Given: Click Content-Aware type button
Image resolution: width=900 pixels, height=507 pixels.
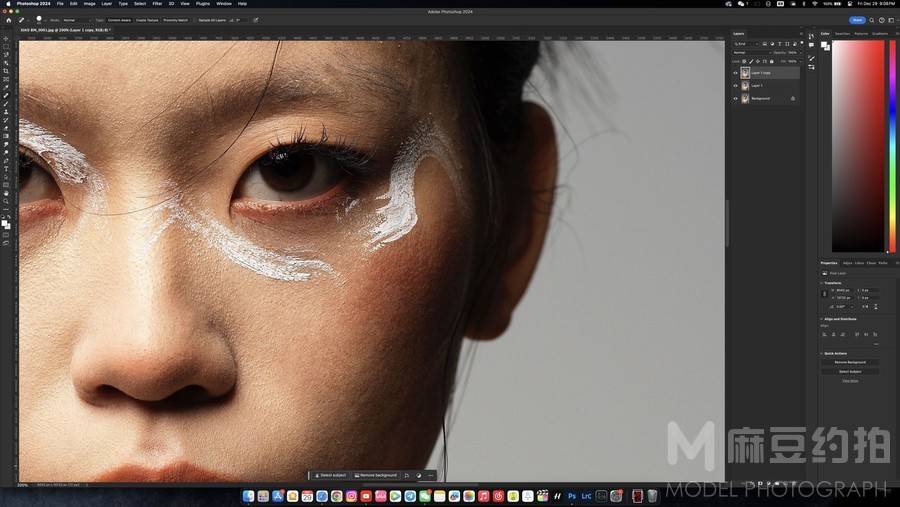Looking at the screenshot, I should (x=119, y=20).
